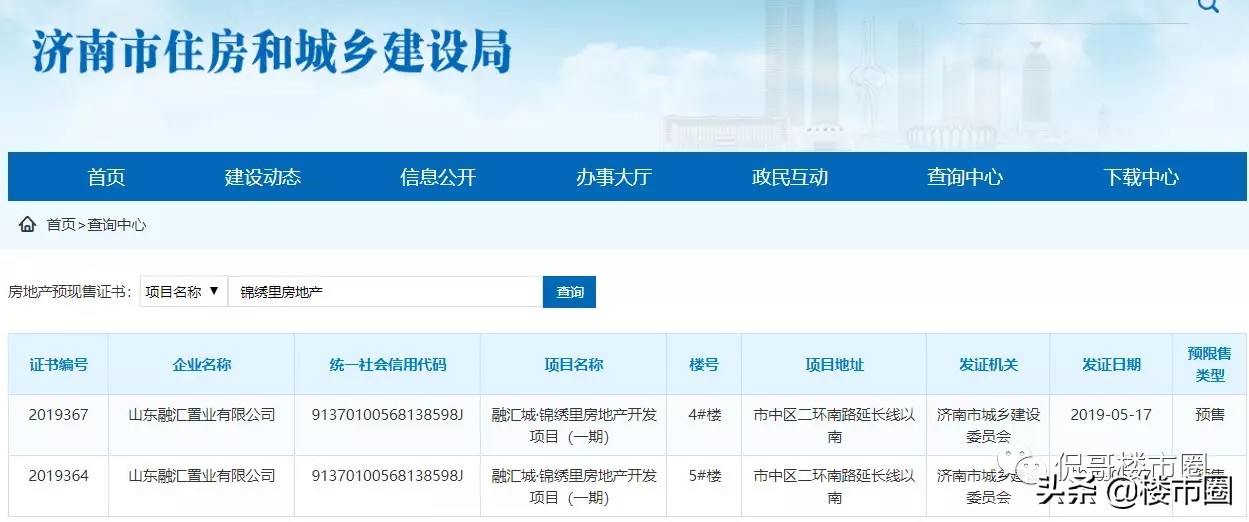Click the 5#楼 building cell

704,476
